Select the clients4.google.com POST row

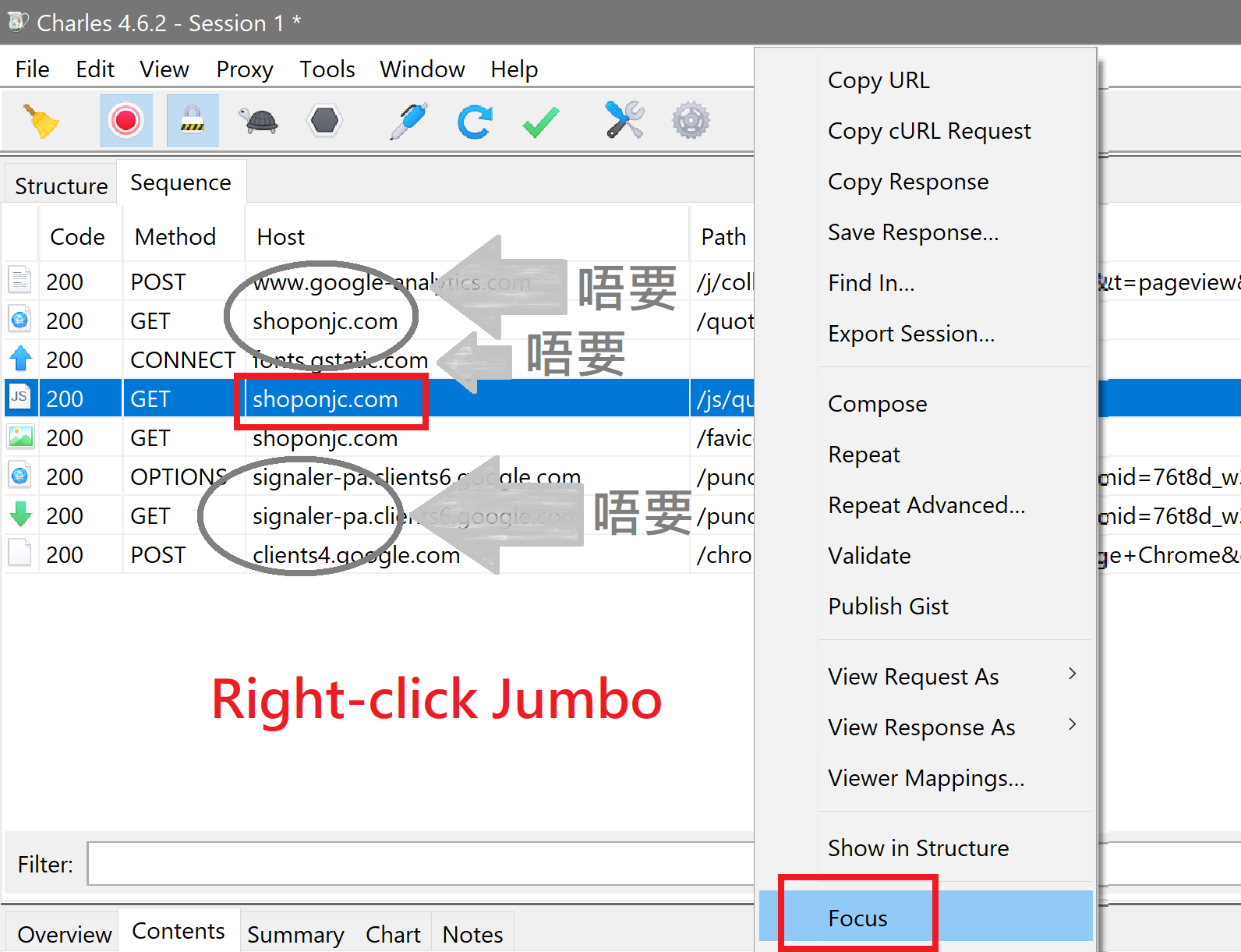[379, 554]
